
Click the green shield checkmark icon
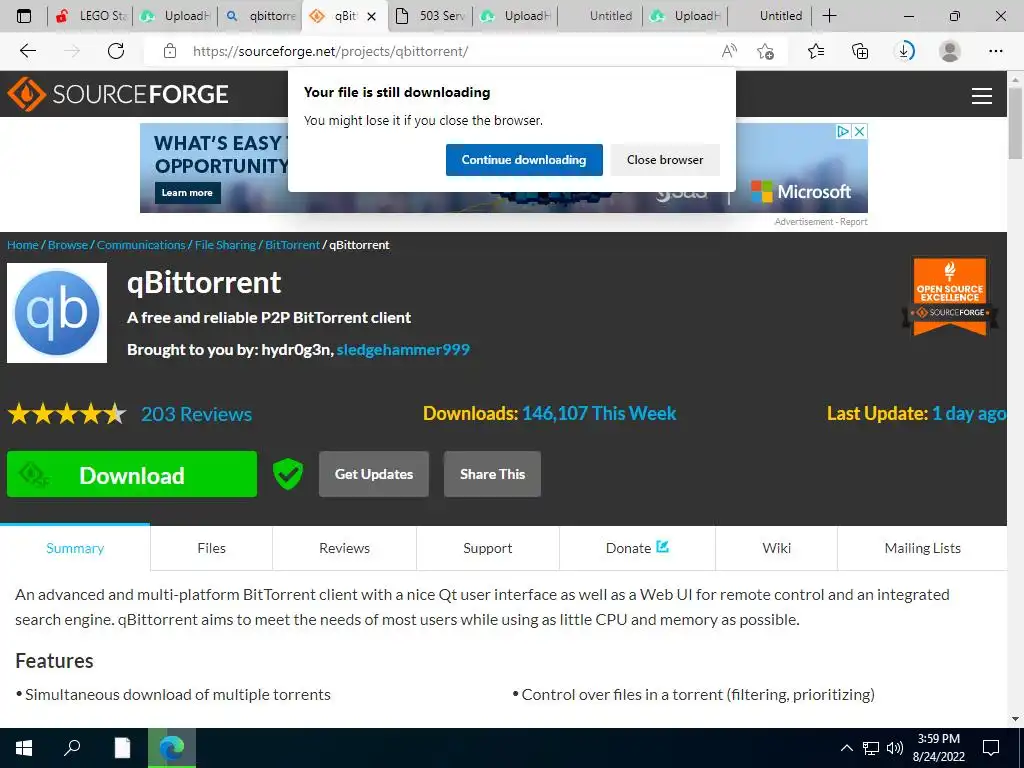coord(287,474)
